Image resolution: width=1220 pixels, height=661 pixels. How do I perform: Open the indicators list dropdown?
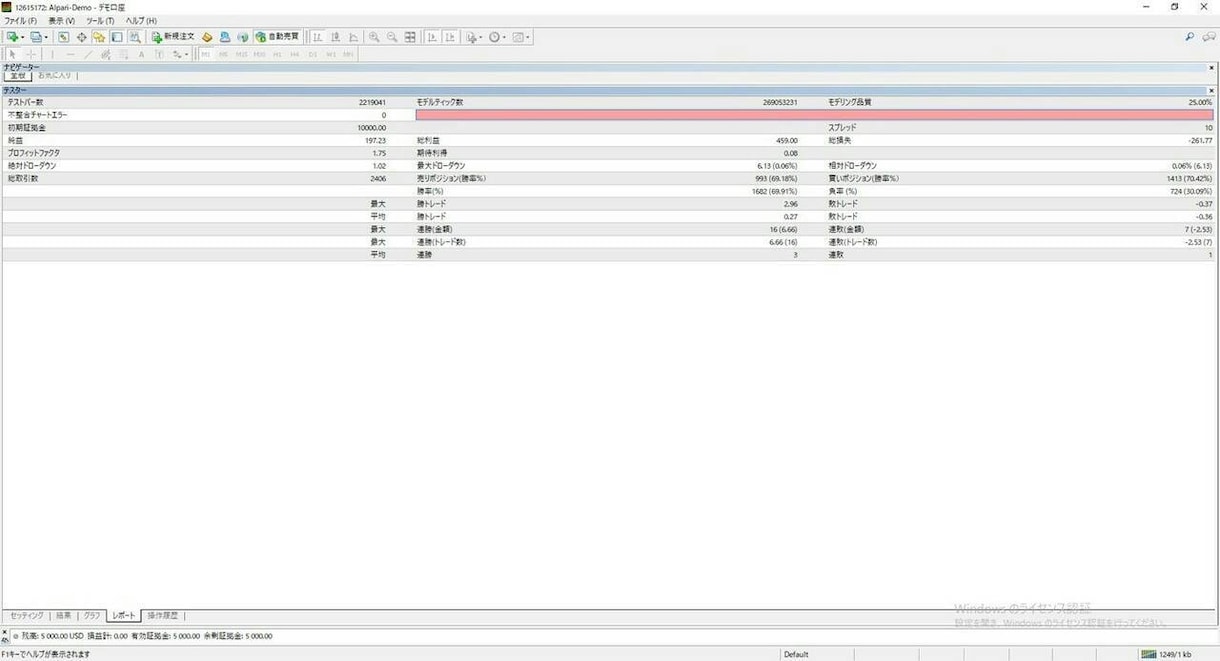pos(474,37)
